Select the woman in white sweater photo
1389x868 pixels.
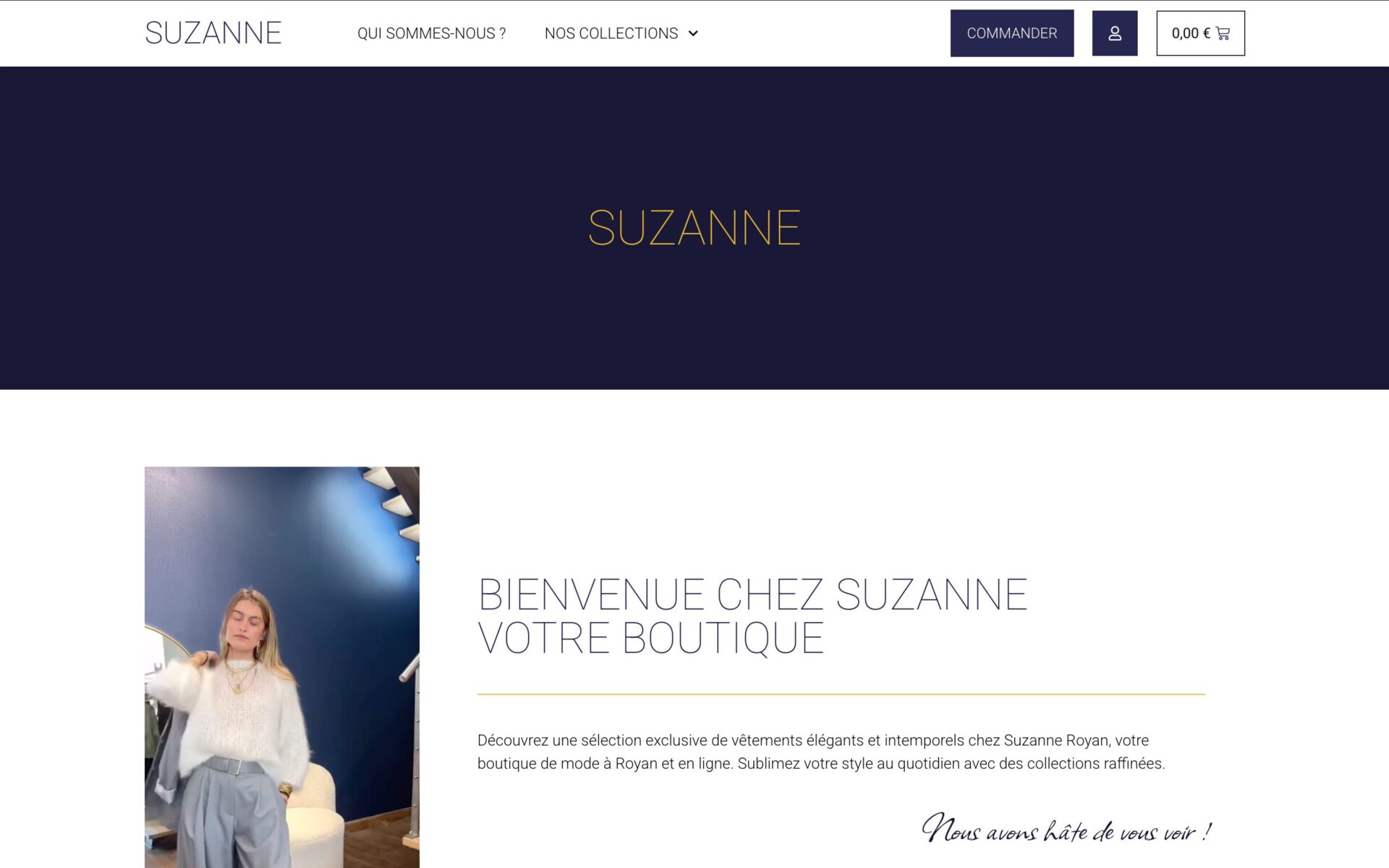pyautogui.click(x=281, y=667)
